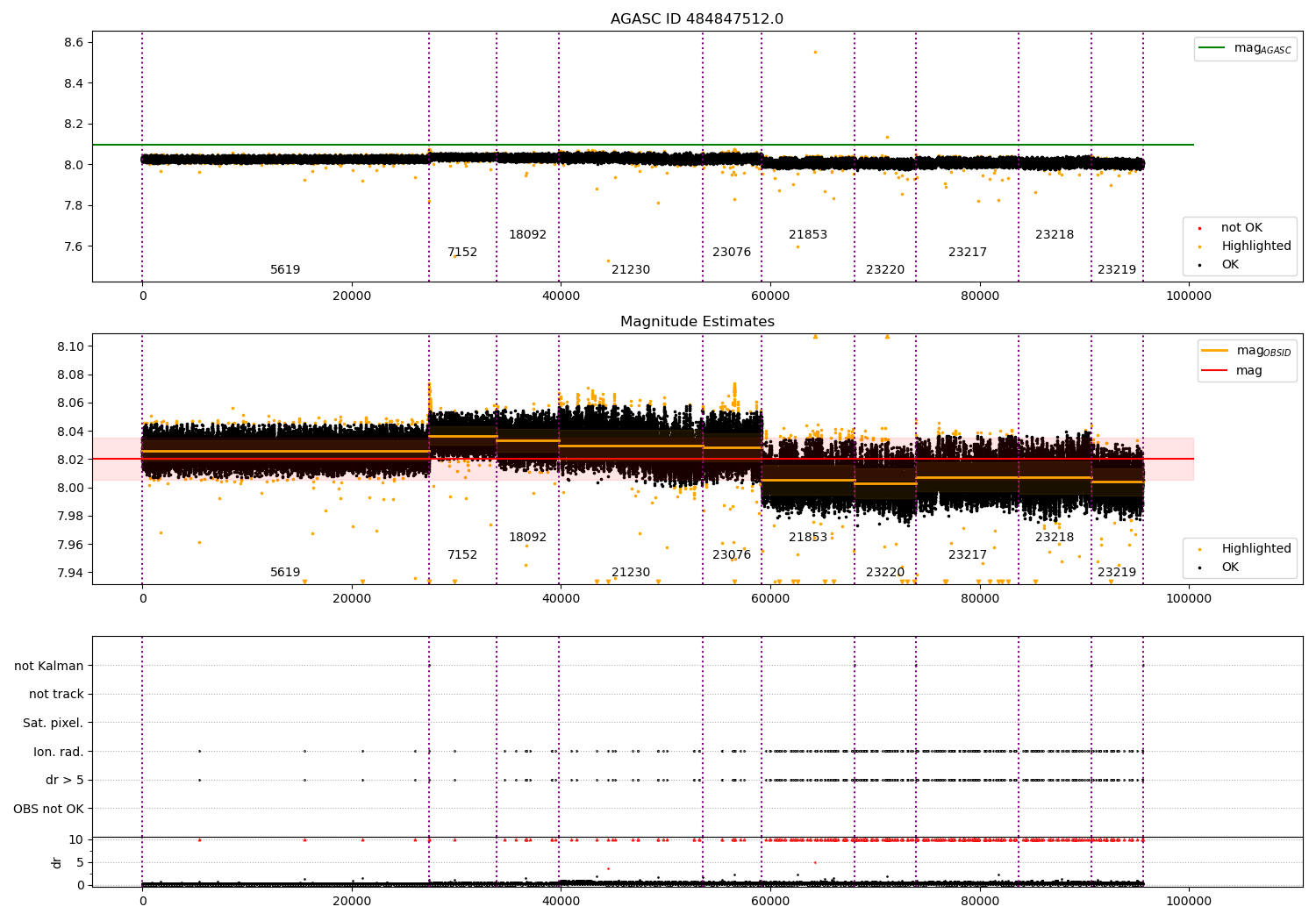Click OBSID label 23217 in the Magnitude Estimates plot

point(968,555)
